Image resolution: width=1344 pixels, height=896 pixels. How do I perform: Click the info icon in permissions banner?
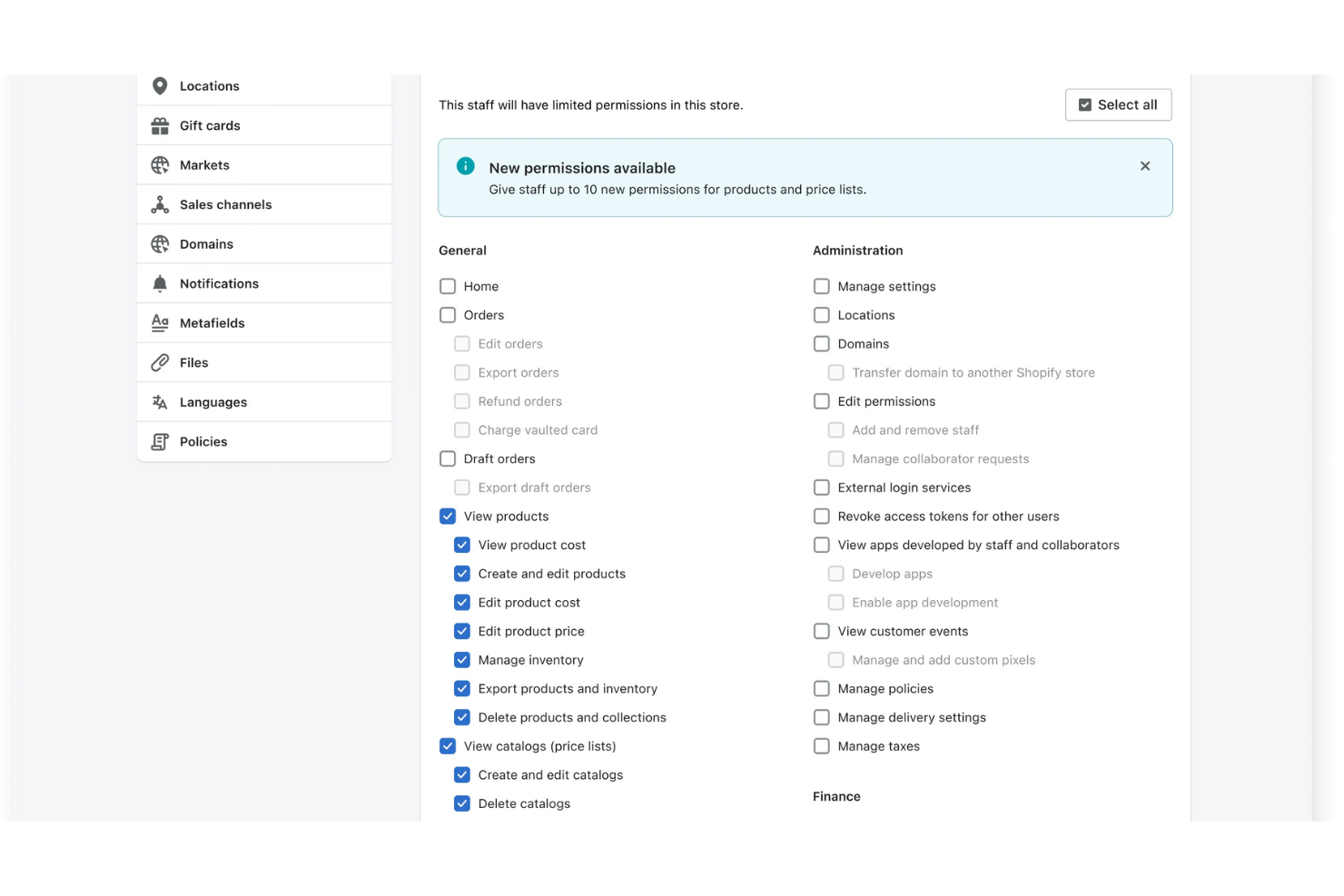465,166
